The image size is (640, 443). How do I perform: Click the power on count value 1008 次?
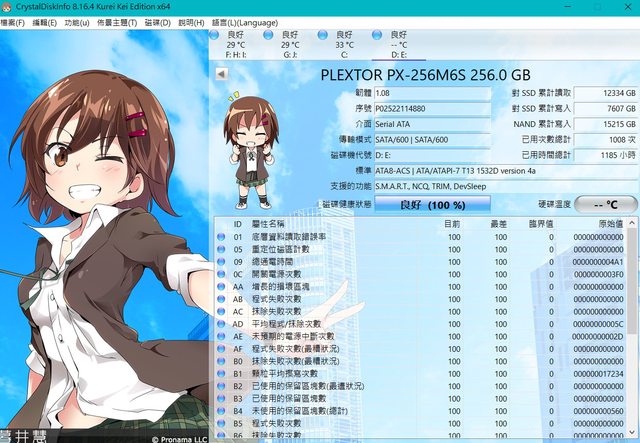[606, 140]
